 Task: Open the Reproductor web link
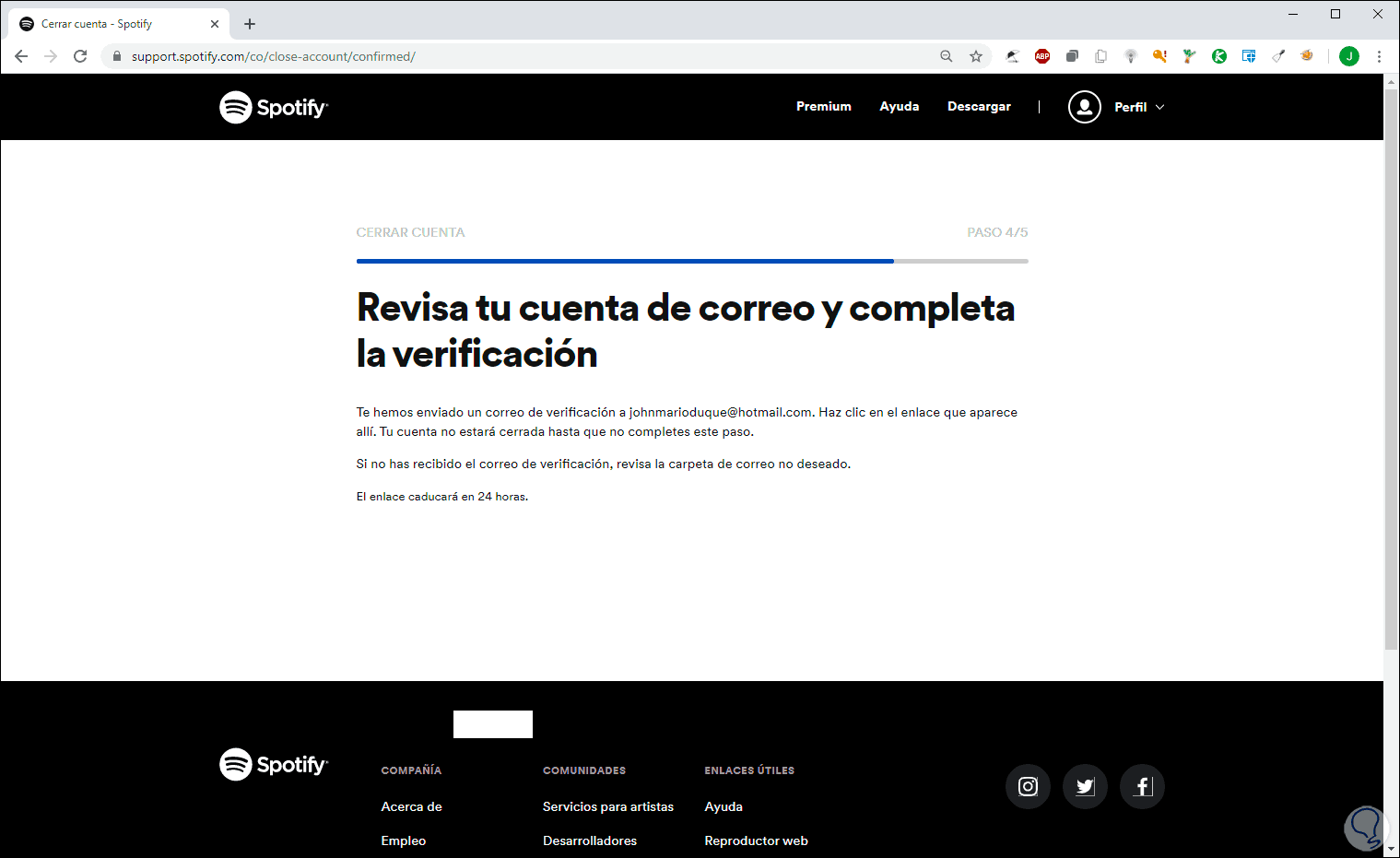(756, 840)
